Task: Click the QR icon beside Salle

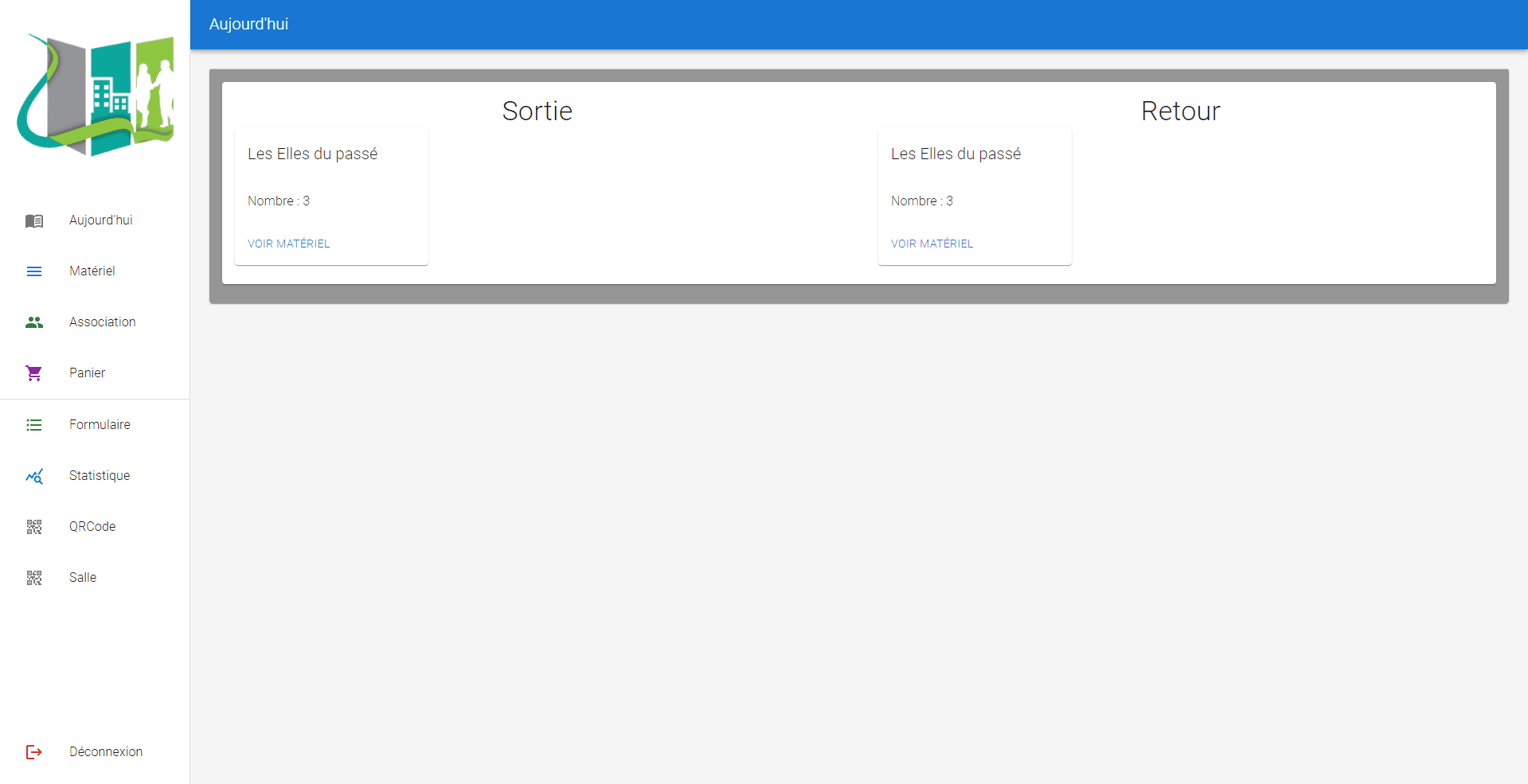Action: pyautogui.click(x=34, y=578)
